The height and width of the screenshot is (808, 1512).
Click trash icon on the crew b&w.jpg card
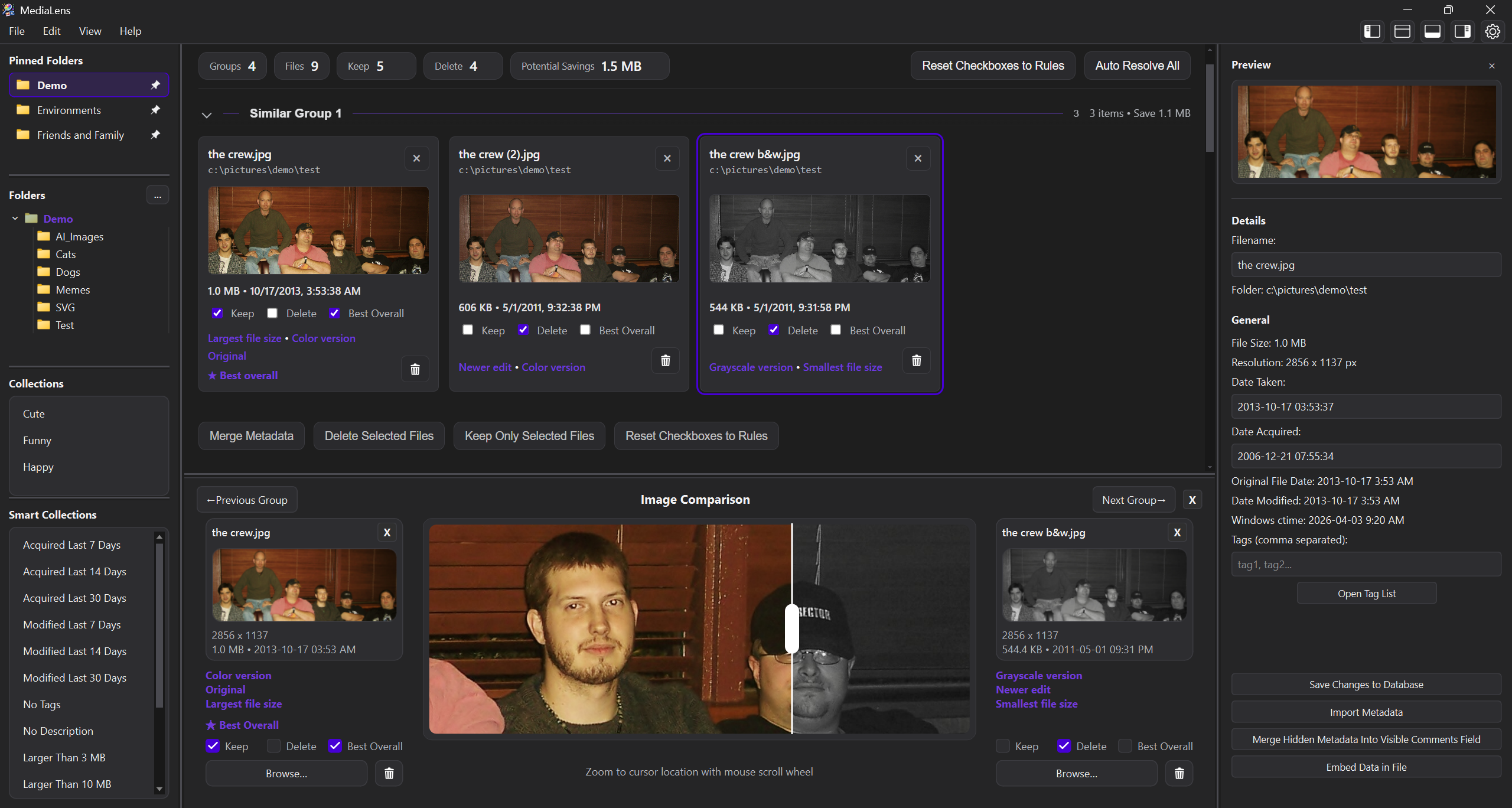coord(916,360)
